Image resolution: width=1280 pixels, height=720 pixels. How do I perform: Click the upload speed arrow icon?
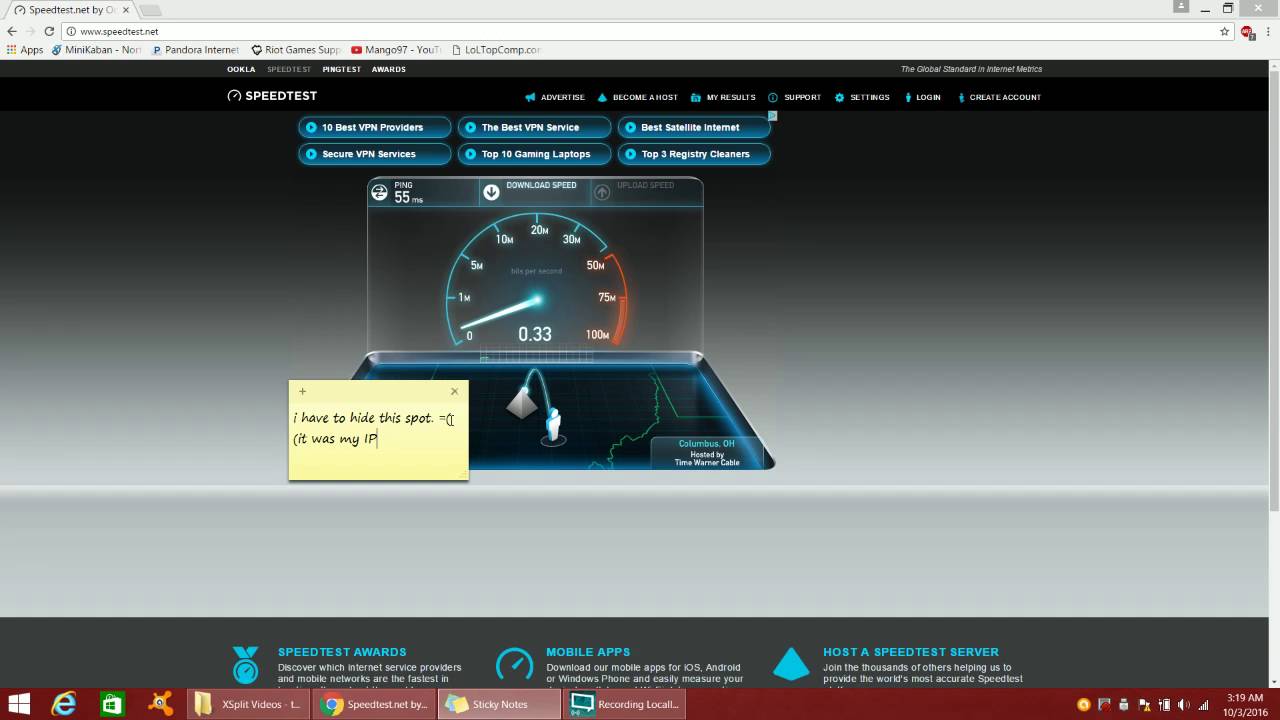(x=602, y=192)
